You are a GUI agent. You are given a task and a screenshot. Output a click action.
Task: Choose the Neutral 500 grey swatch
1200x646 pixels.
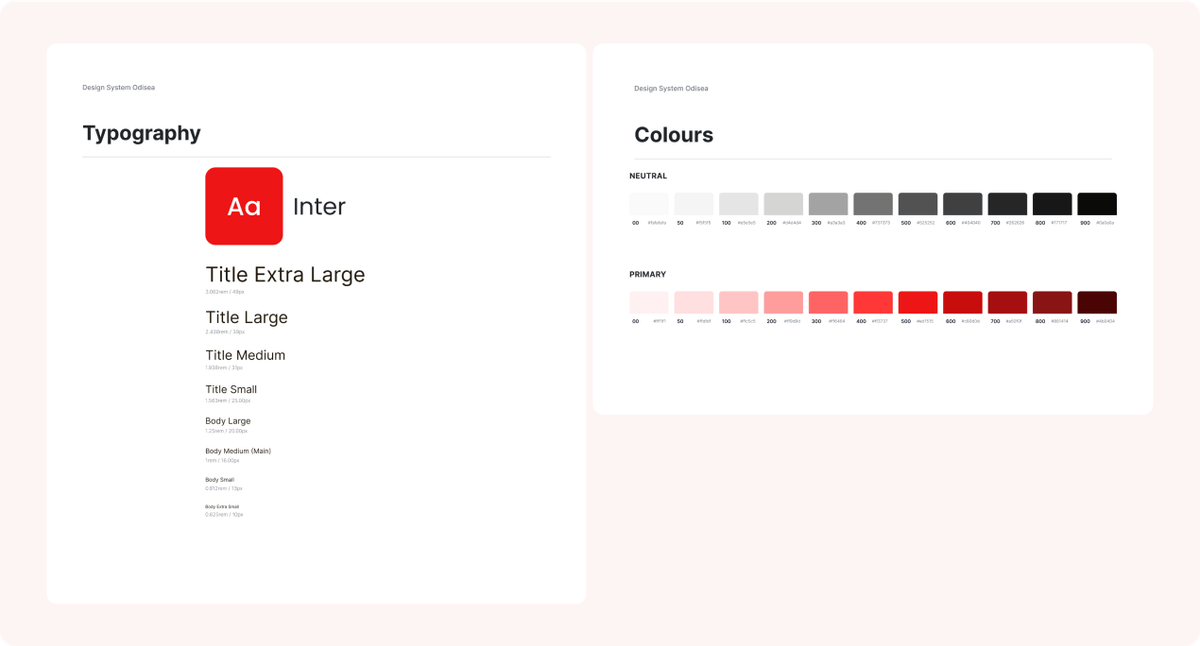[x=918, y=204]
